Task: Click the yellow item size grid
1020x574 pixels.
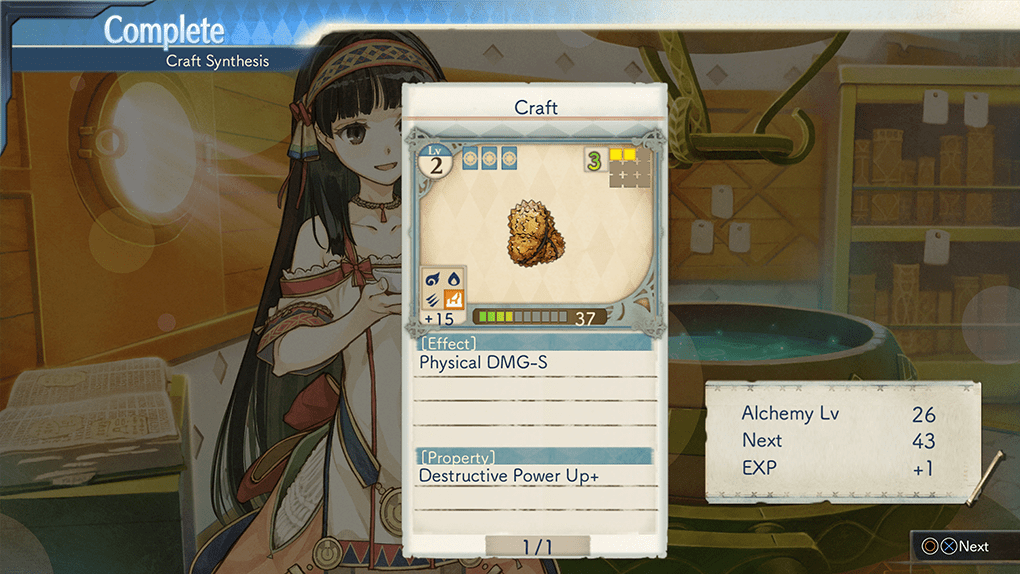Action: point(629,167)
